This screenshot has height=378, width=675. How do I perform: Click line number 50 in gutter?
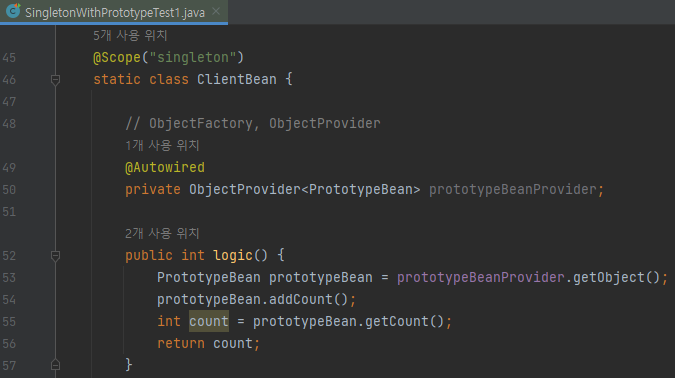9,190
